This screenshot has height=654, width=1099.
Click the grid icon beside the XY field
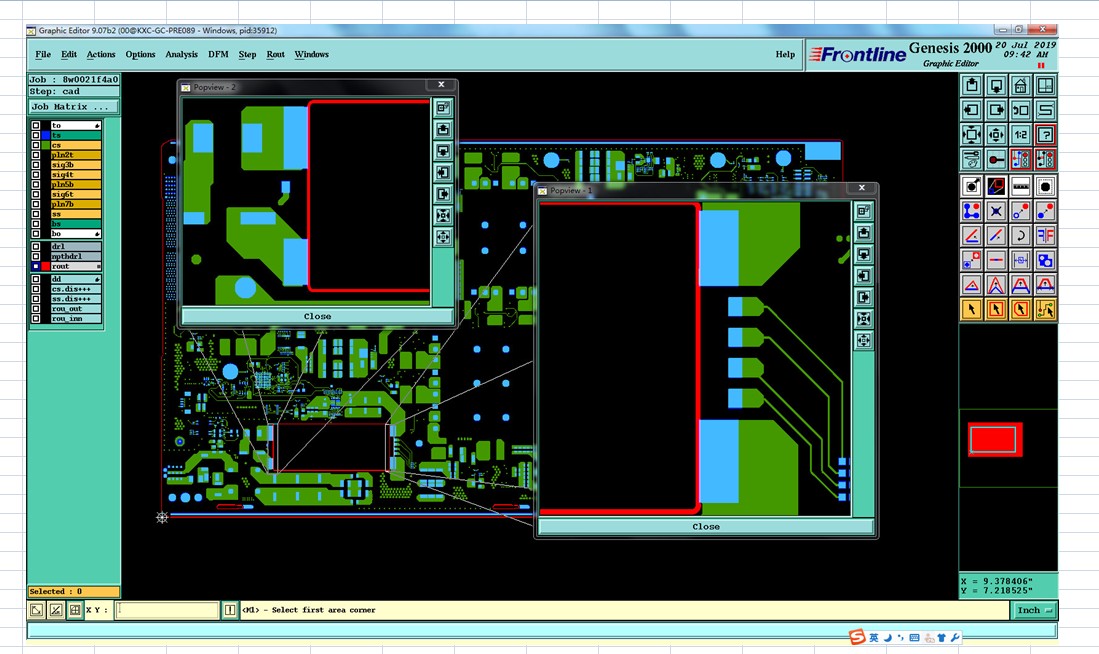pyautogui.click(x=75, y=610)
